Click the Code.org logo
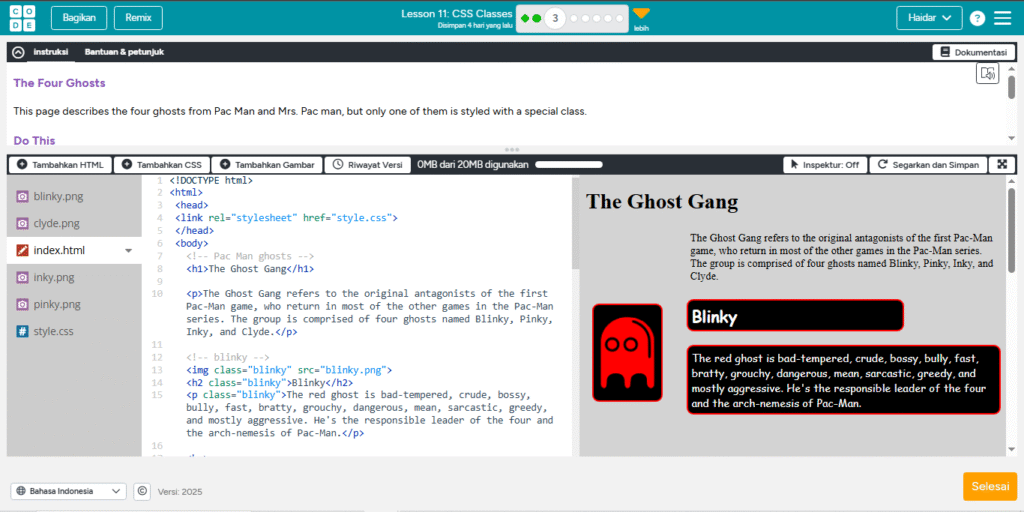This screenshot has width=1024, height=512. (21, 18)
